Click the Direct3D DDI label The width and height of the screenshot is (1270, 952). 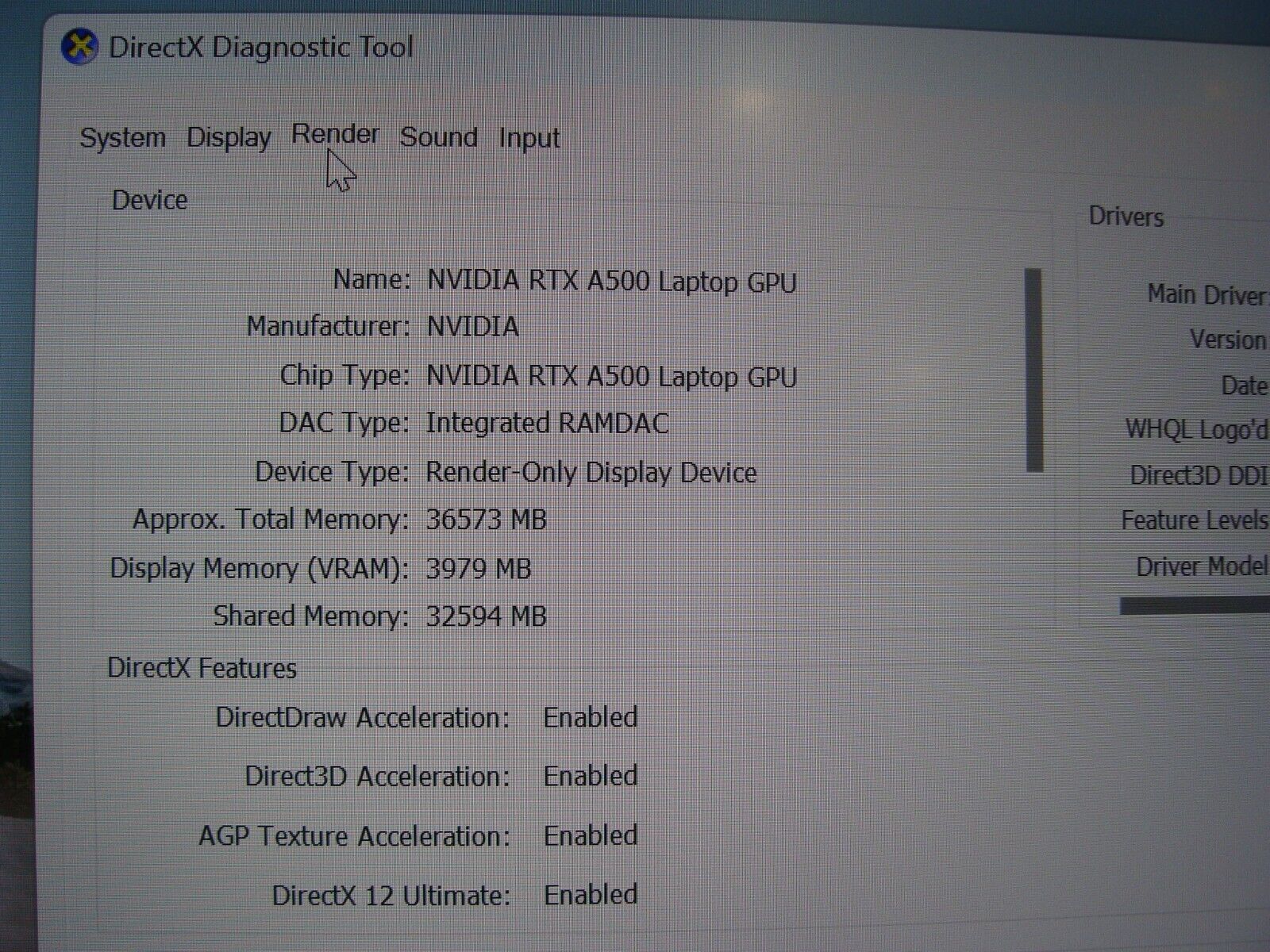[1199, 475]
